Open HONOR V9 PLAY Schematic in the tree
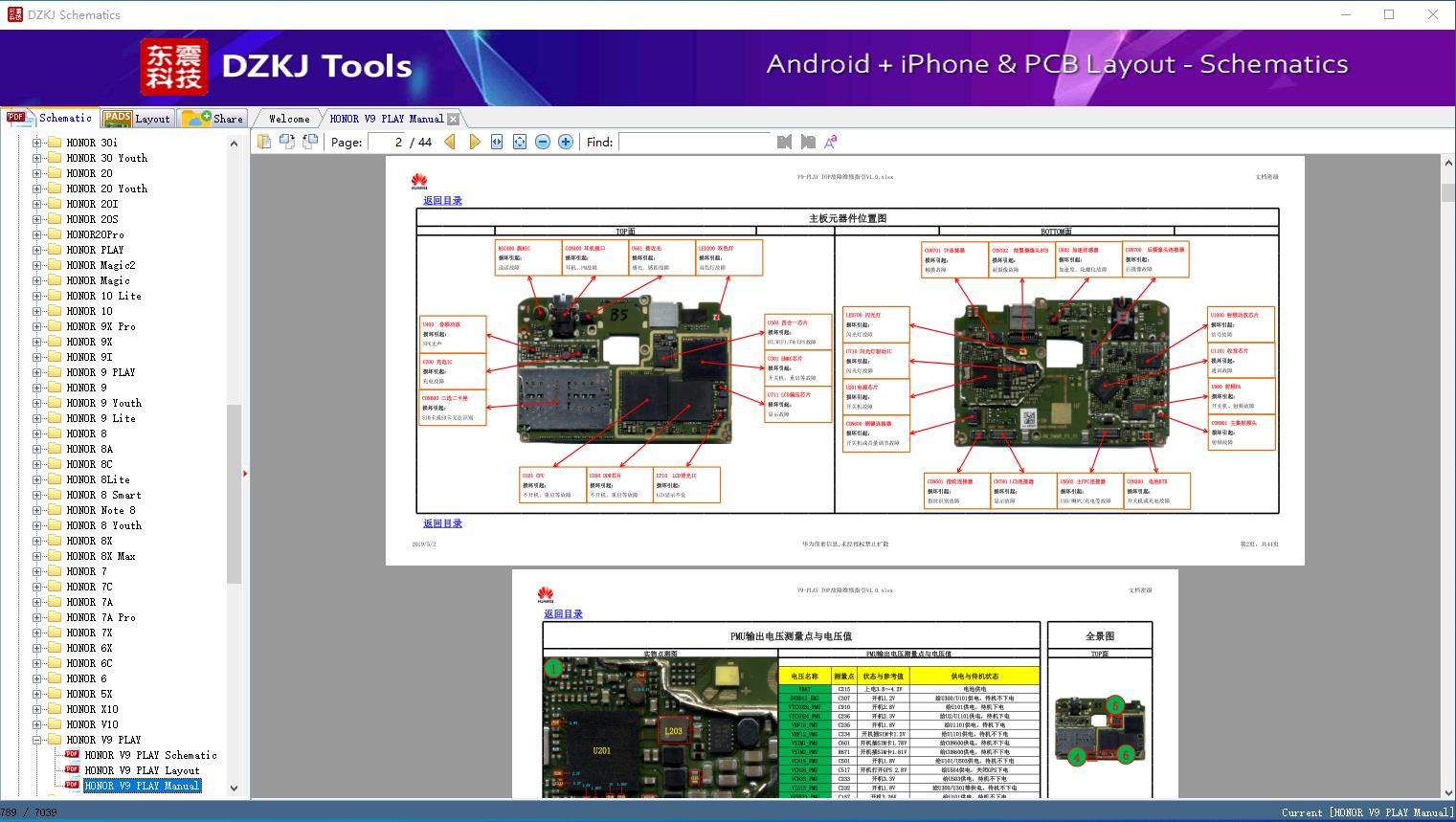Viewport: 1456px width, 822px height. [x=150, y=755]
